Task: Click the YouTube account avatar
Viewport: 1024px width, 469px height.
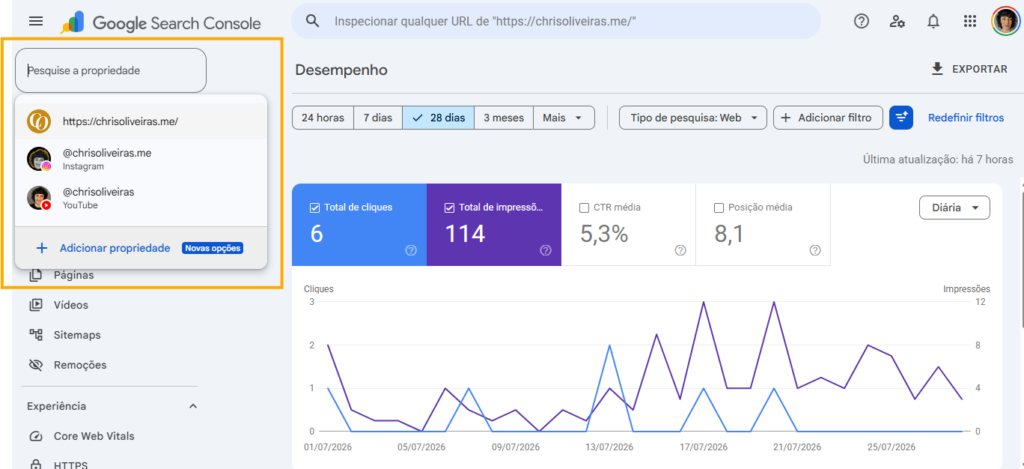Action: (39, 198)
